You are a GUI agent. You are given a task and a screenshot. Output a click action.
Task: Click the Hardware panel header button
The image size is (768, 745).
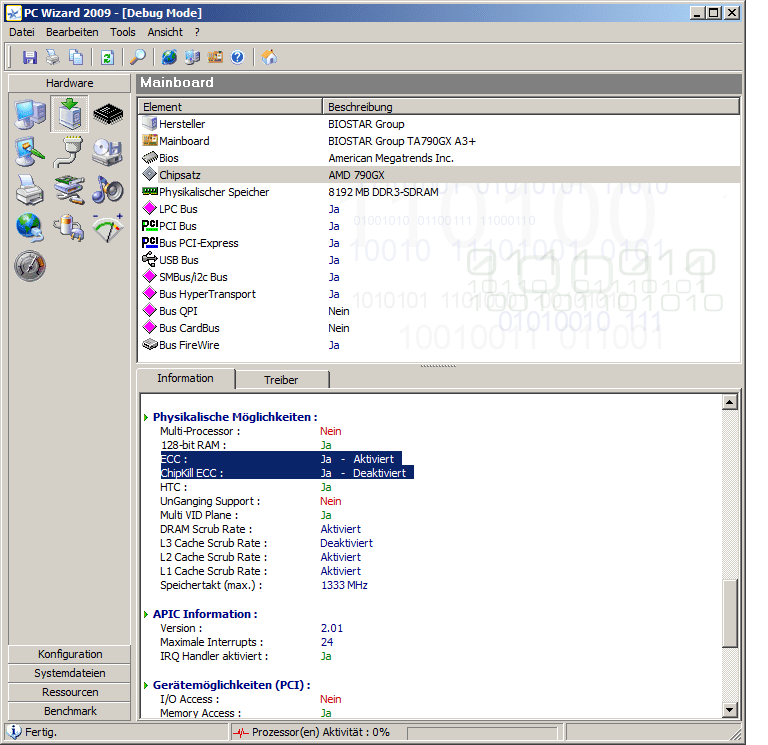tap(70, 83)
